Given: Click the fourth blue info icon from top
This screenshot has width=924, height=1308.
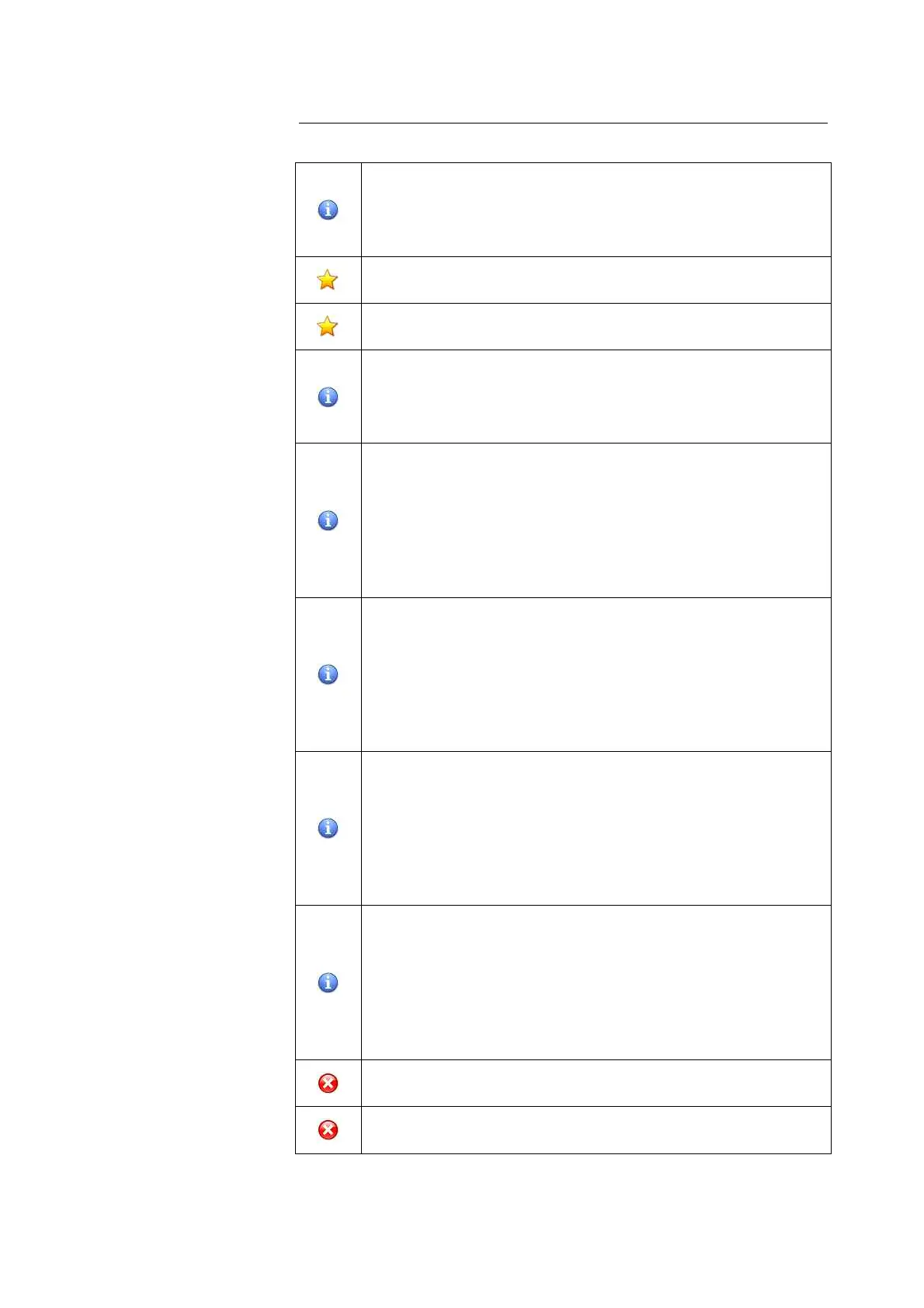Looking at the screenshot, I should point(328,674).
